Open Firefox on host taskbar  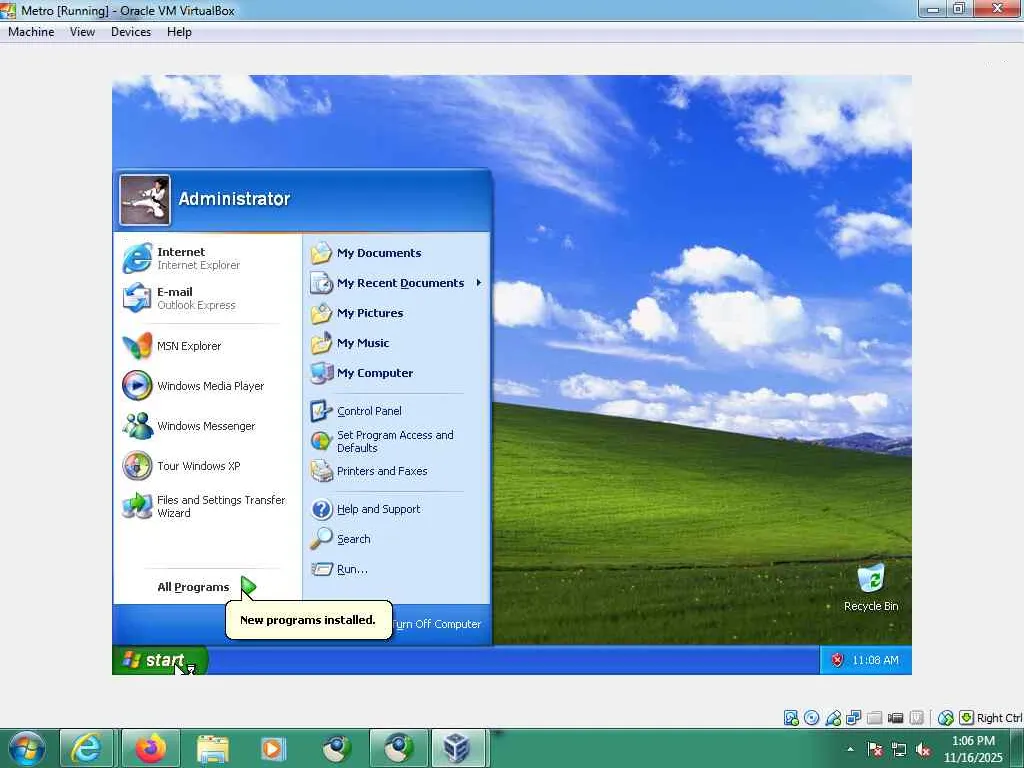point(151,748)
